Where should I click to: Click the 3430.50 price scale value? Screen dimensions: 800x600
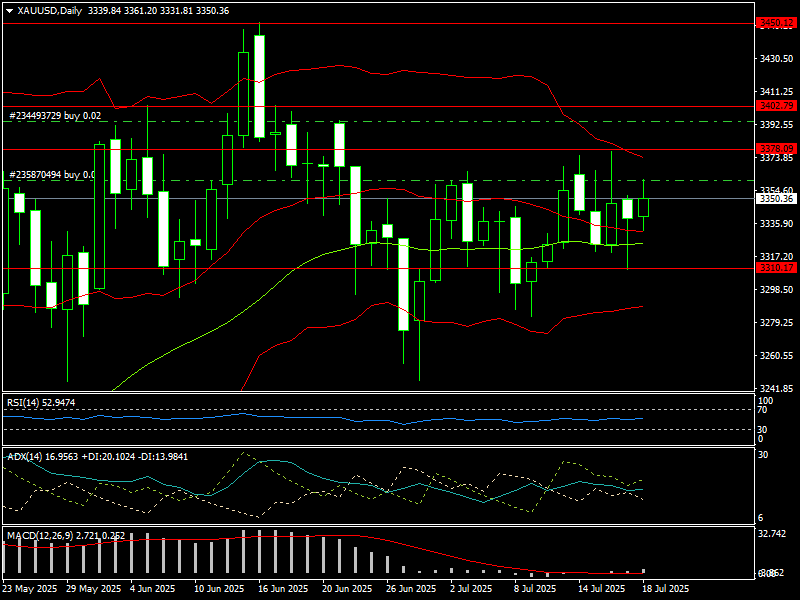pos(776,60)
